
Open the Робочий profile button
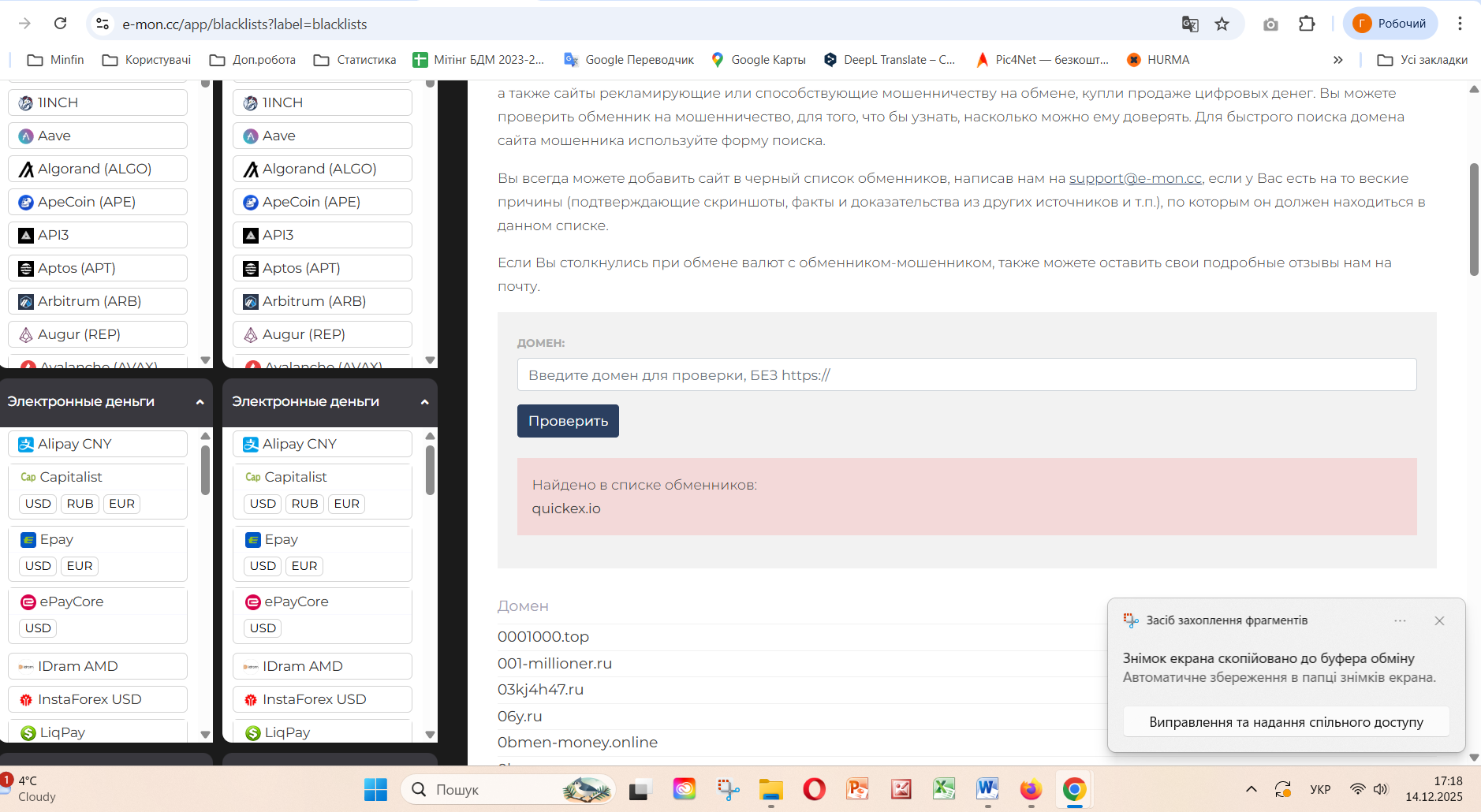click(x=1390, y=24)
